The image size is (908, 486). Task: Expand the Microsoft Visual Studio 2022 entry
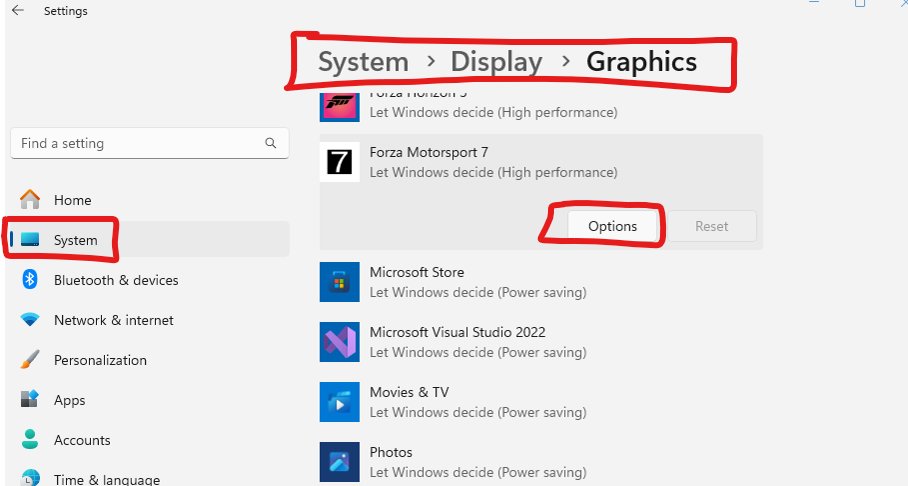[x=541, y=342]
